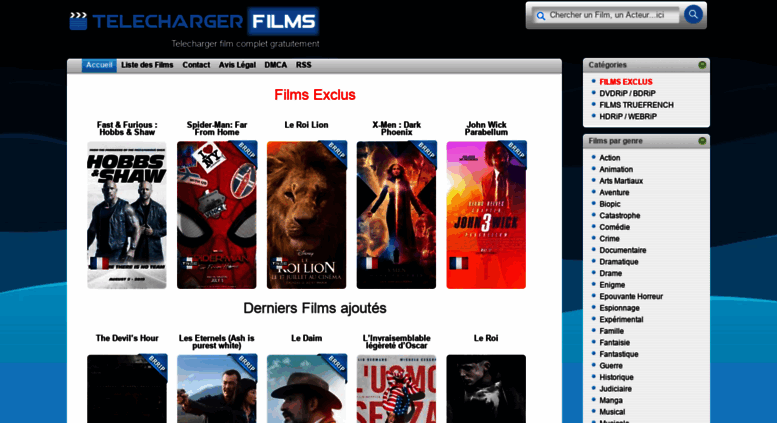The height and width of the screenshot is (423, 777).
Task: Browse the Musical genre
Action: (x=612, y=412)
